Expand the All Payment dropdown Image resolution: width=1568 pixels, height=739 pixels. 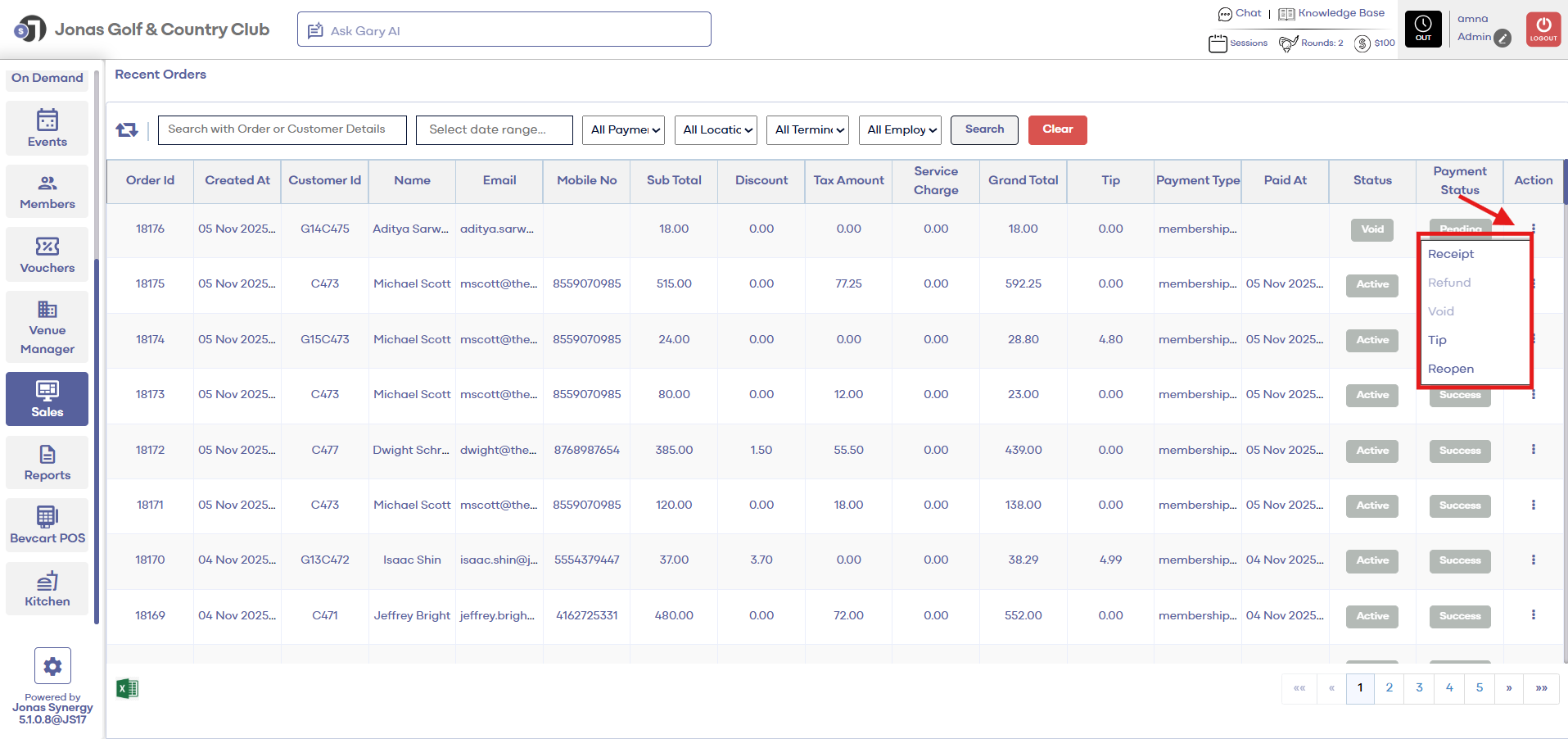(623, 129)
